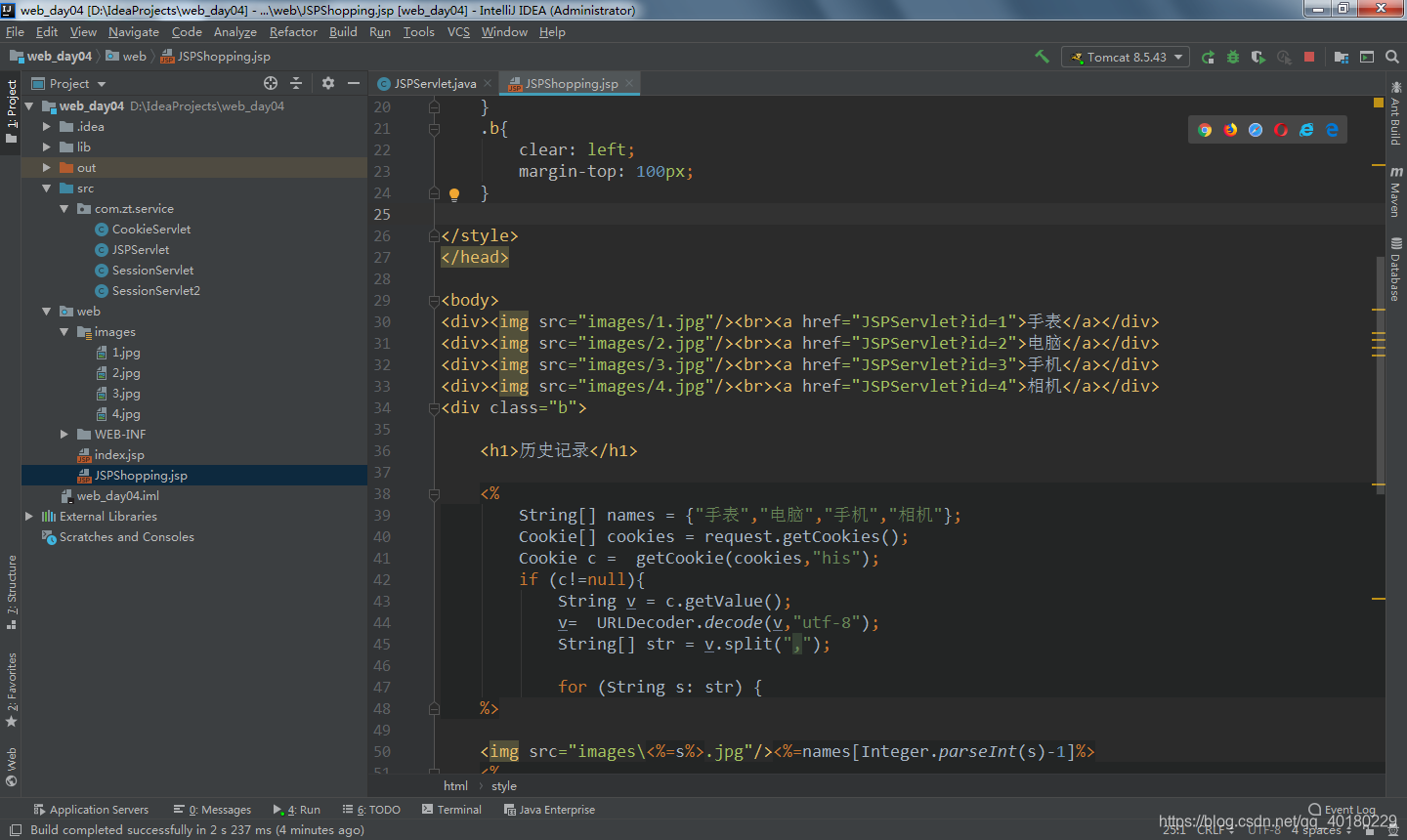
Task: Open page in Chrome browser icon
Action: click(x=1205, y=130)
